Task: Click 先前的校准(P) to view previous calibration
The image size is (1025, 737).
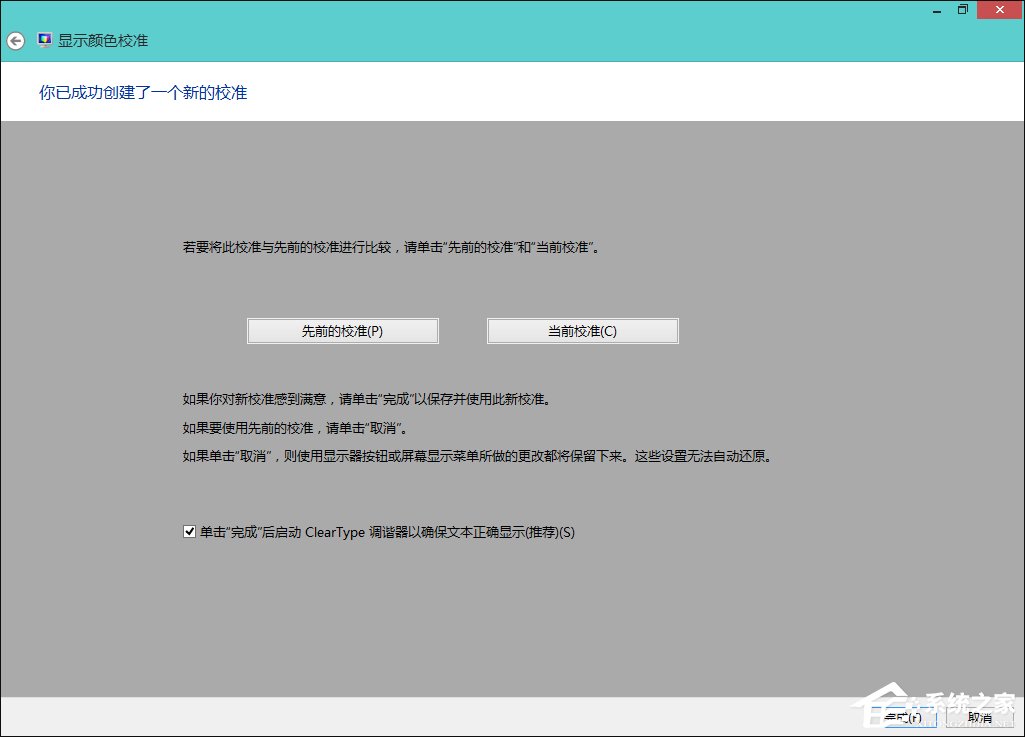Action: pos(341,330)
